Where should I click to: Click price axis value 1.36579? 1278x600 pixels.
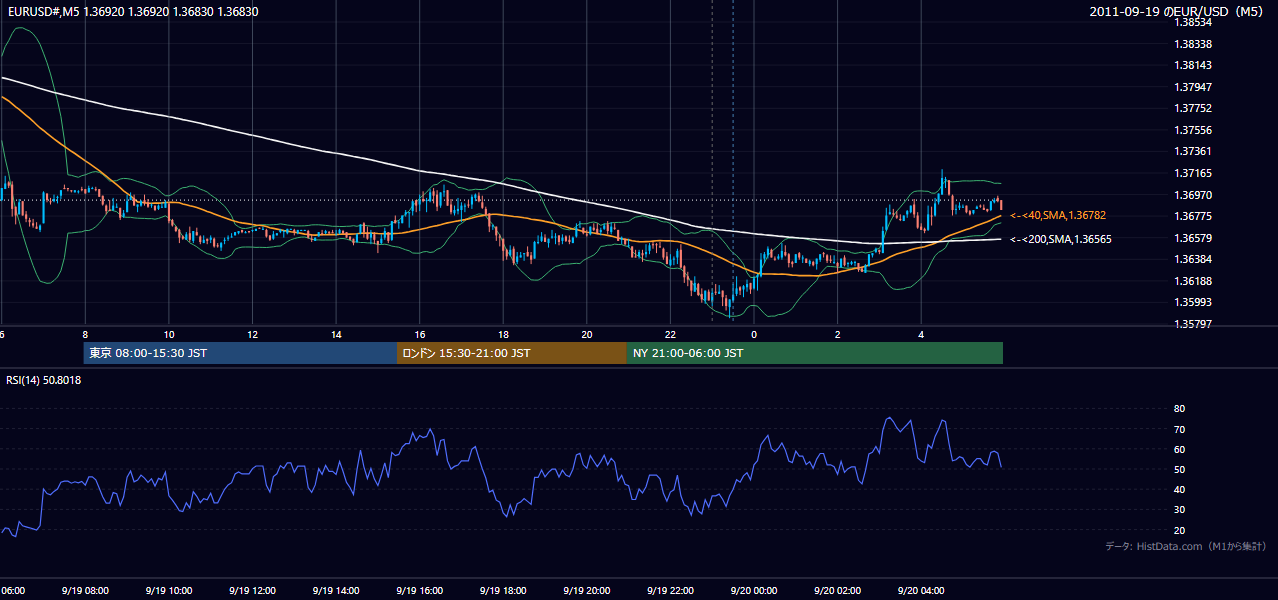click(x=1192, y=238)
